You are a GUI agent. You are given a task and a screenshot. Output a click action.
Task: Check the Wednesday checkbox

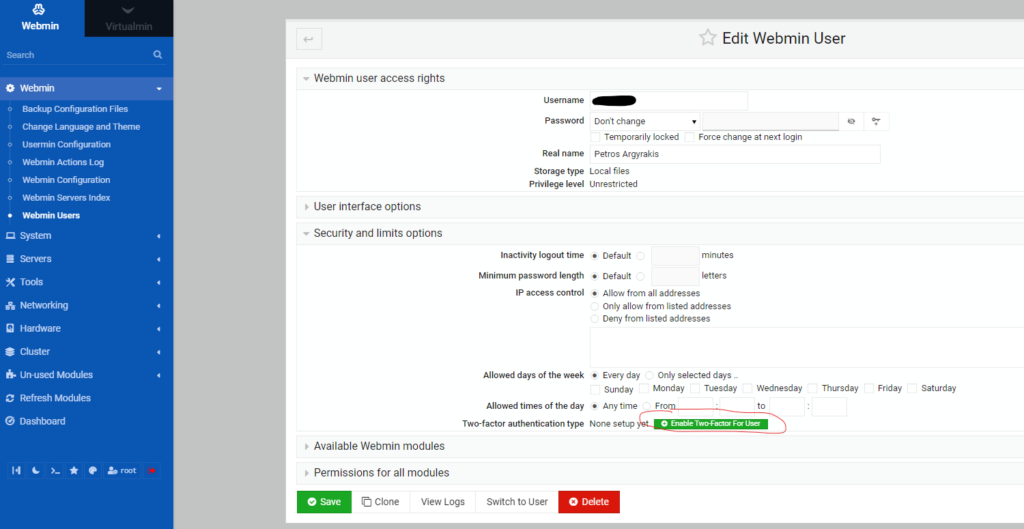[x=748, y=388]
